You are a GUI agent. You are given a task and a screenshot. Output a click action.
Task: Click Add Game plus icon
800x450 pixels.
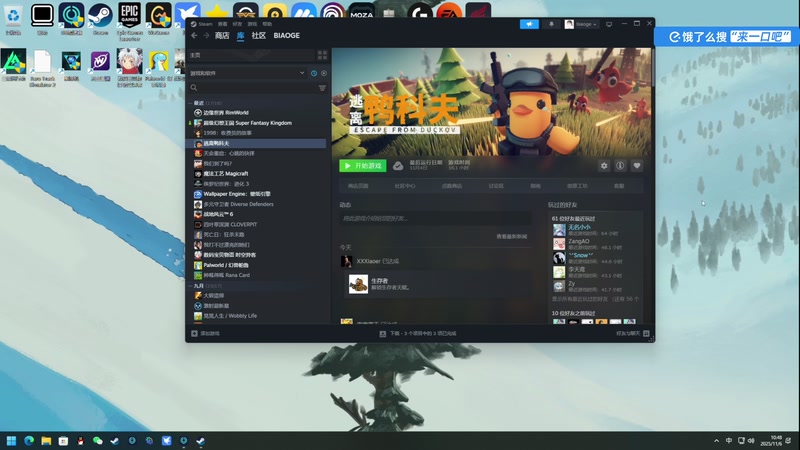[x=194, y=334]
